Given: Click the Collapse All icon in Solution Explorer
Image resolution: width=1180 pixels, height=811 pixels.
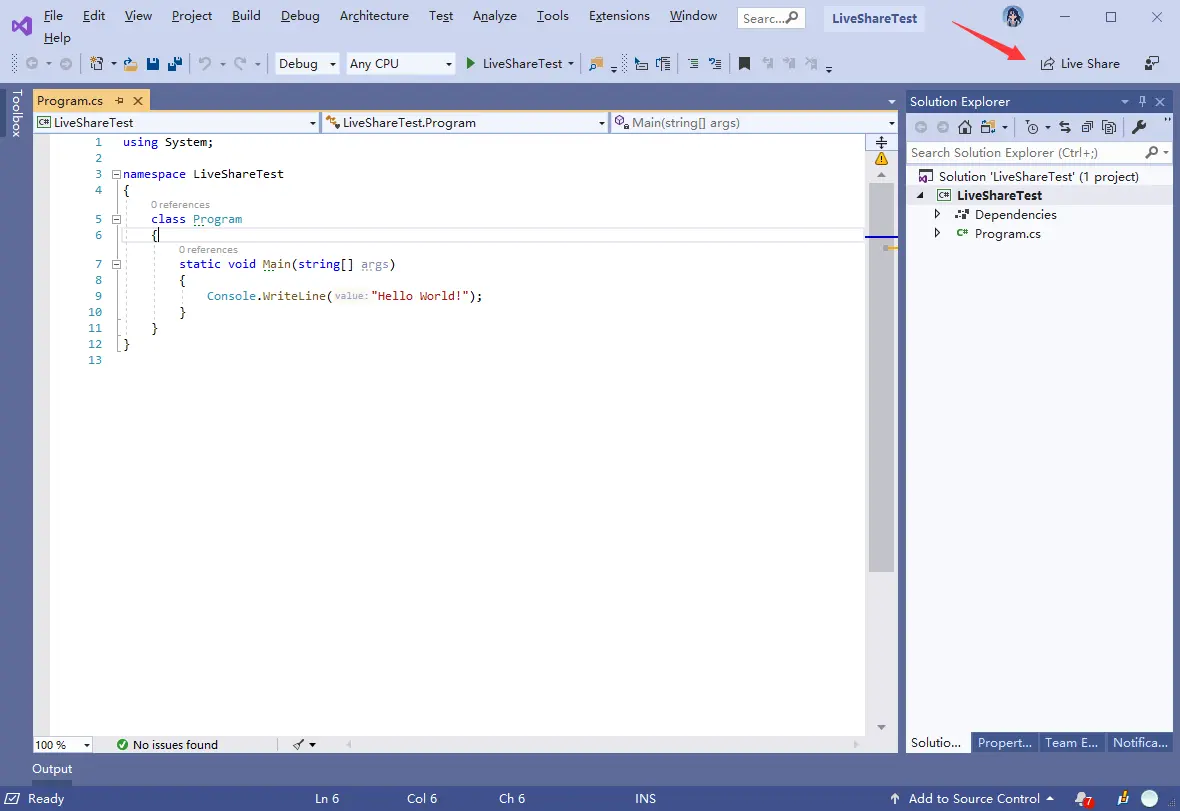Looking at the screenshot, I should [x=1087, y=127].
